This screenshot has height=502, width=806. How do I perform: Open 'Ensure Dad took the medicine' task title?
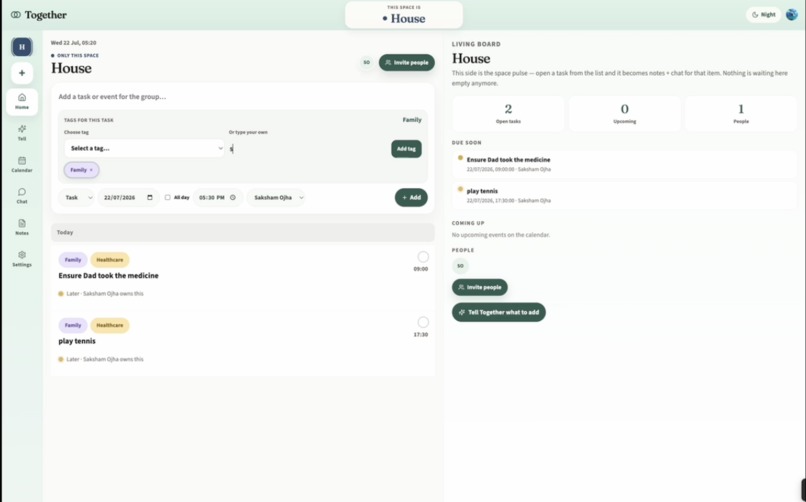pyautogui.click(x=108, y=275)
